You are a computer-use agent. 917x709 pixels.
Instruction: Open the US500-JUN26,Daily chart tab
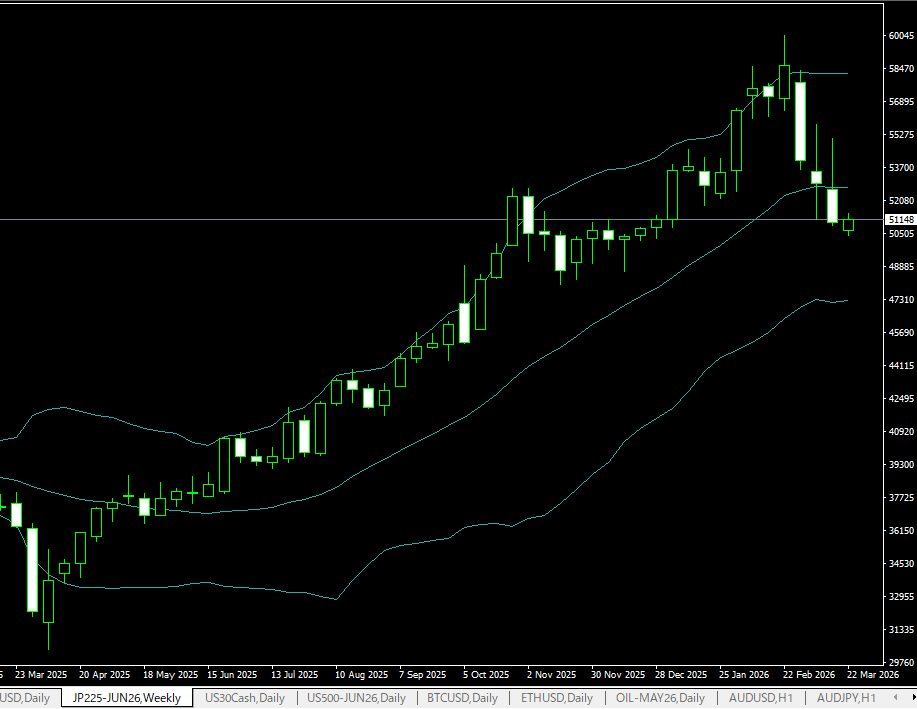click(x=356, y=697)
